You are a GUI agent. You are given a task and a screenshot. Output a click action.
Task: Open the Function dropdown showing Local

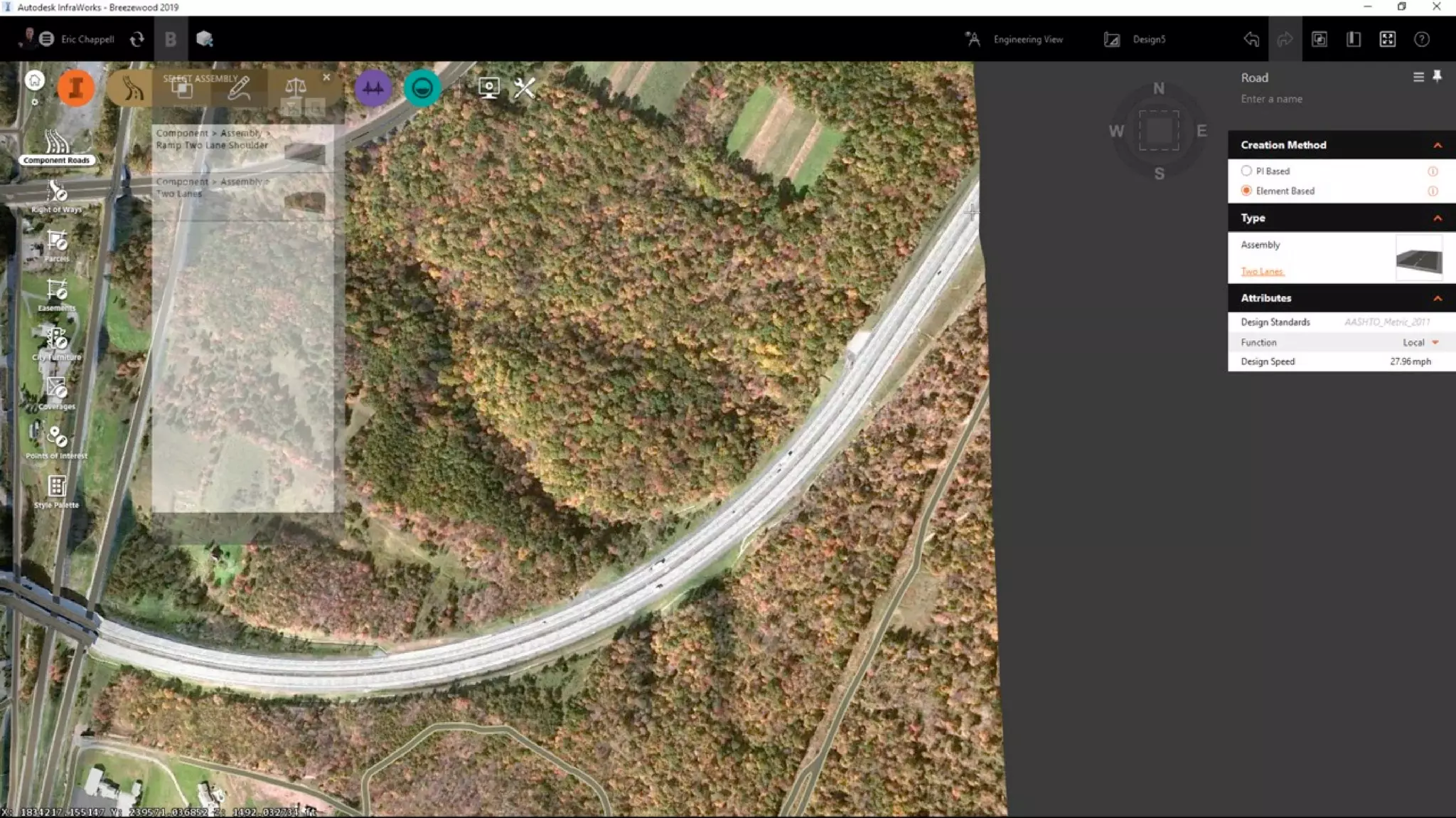click(1435, 343)
